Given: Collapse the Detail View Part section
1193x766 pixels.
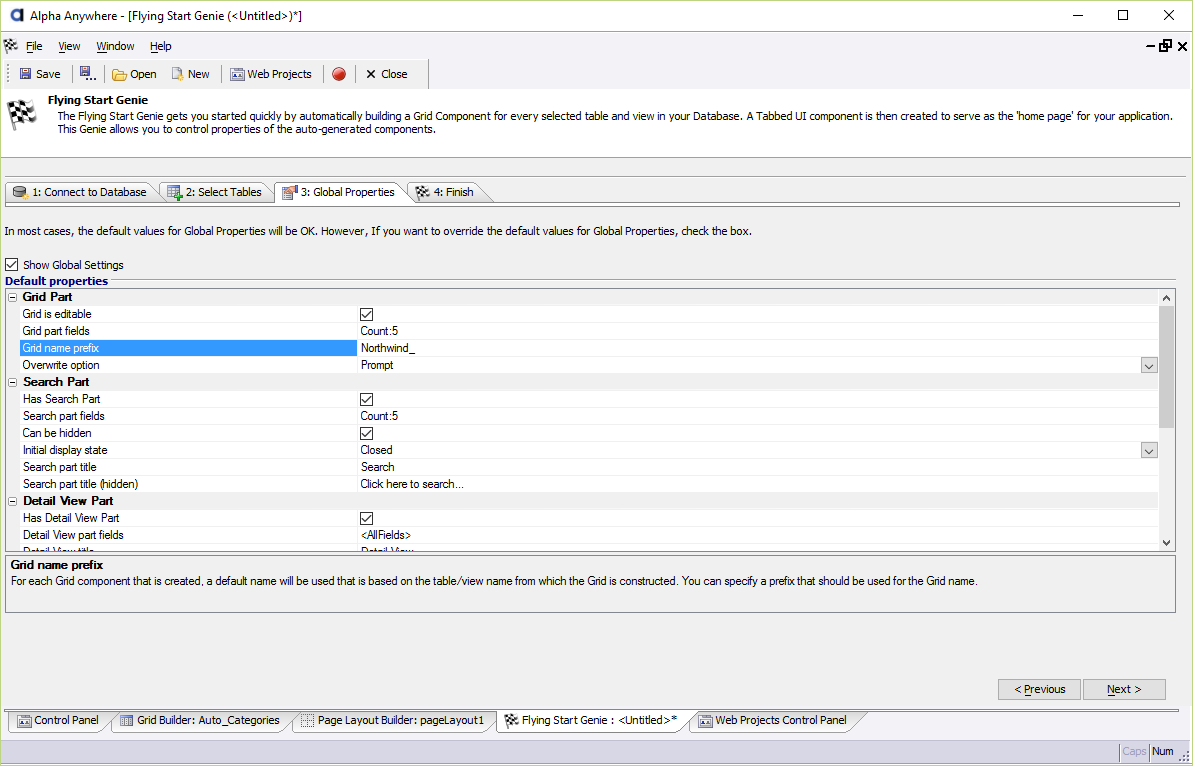Looking at the screenshot, I should [12, 501].
